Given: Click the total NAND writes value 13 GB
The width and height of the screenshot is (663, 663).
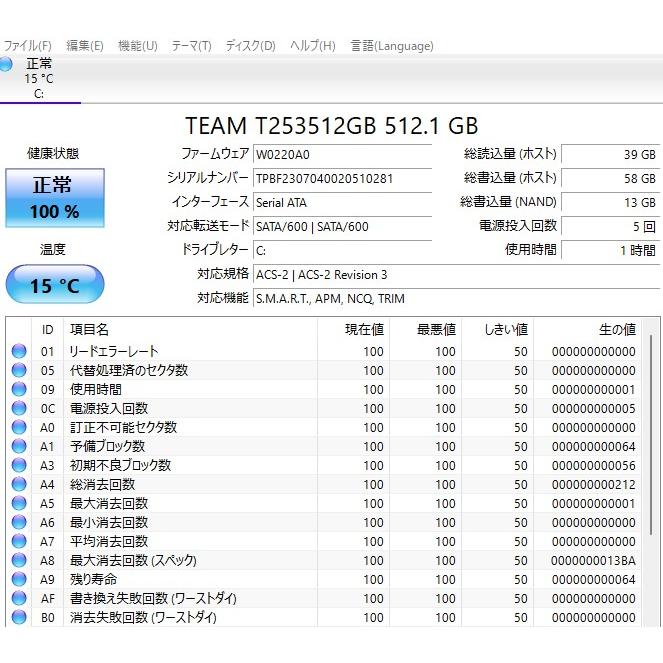Looking at the screenshot, I should click(x=610, y=203).
